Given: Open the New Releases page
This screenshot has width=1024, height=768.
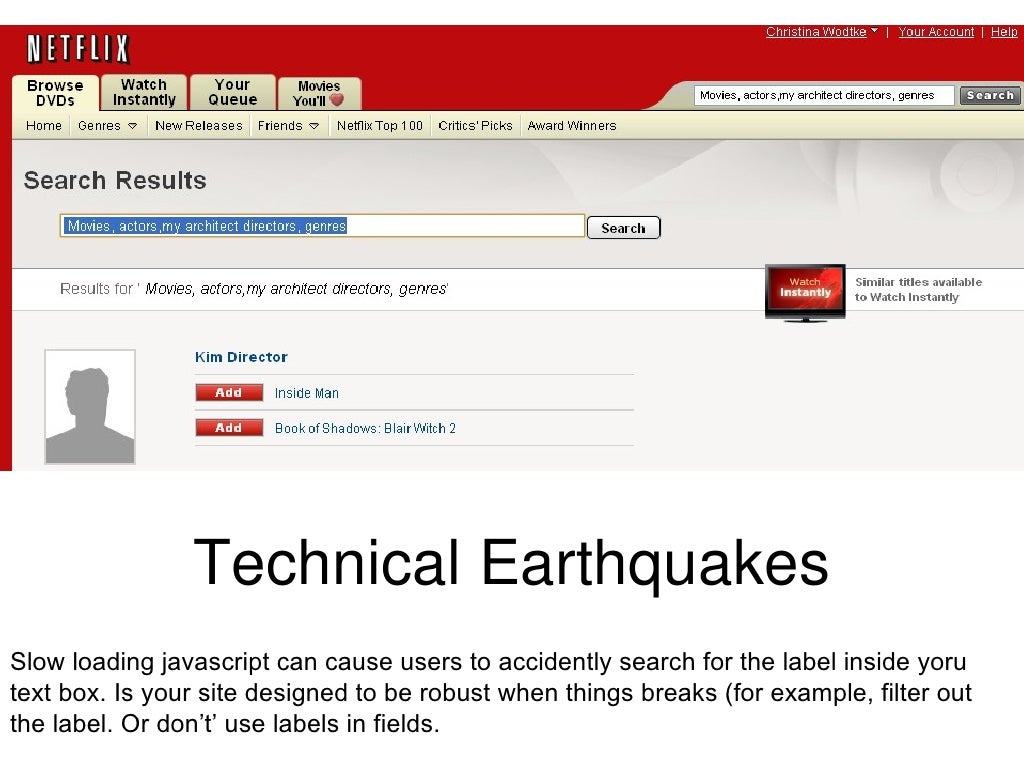Looking at the screenshot, I should 199,125.
